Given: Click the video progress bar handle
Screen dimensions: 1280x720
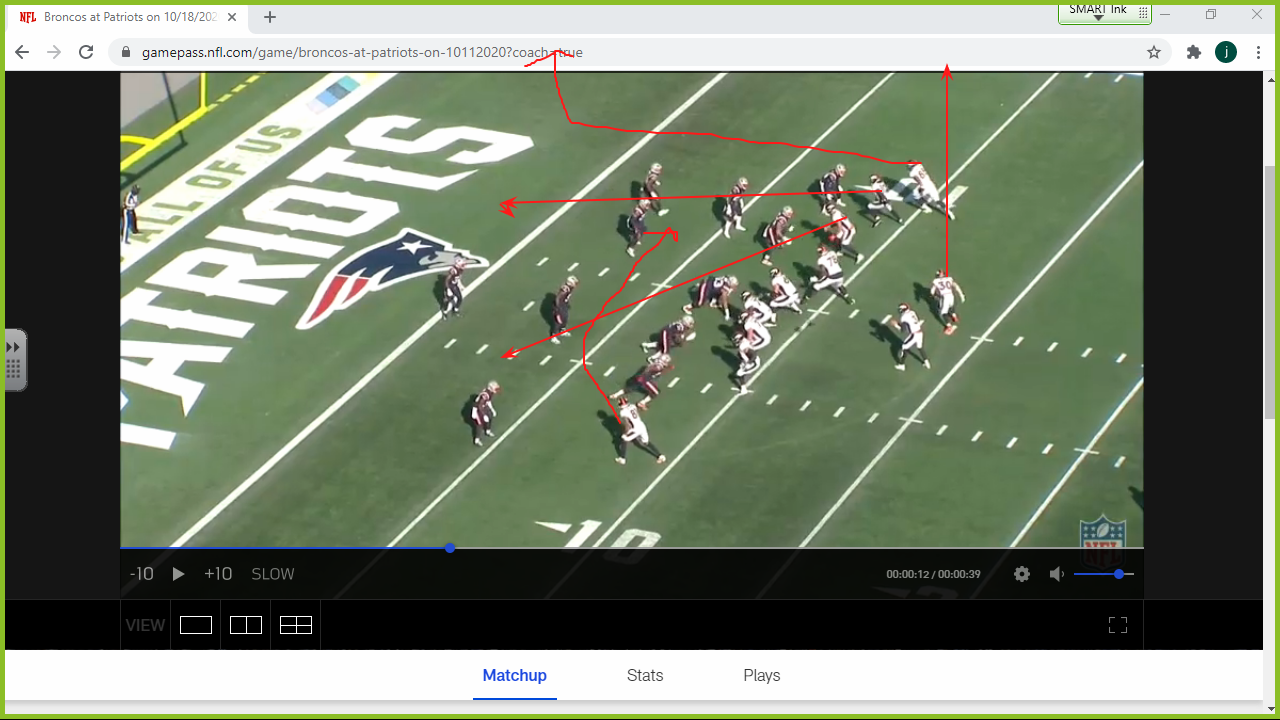Looking at the screenshot, I should point(450,548).
